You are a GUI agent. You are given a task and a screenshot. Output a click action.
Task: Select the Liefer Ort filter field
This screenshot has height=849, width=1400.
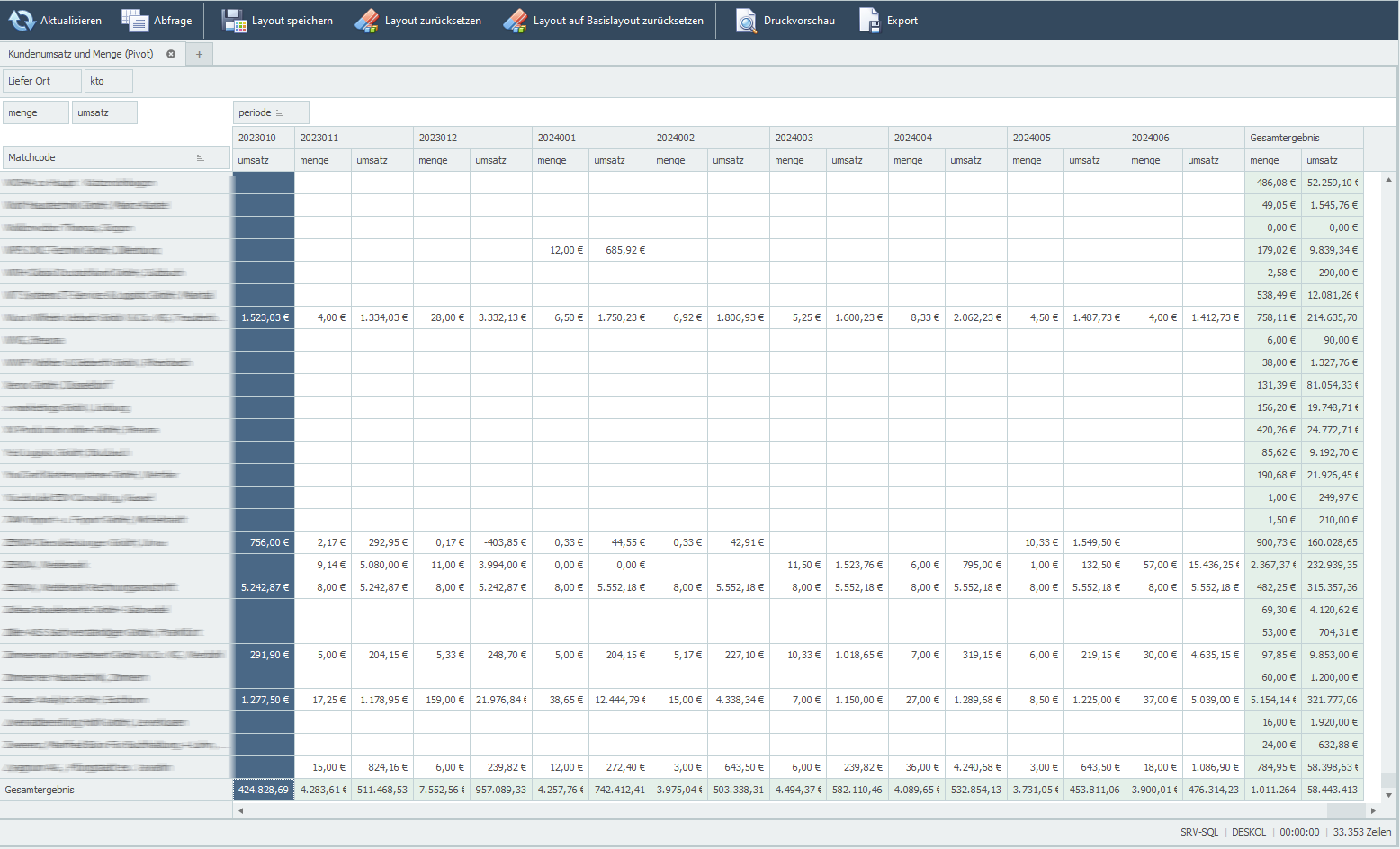click(x=41, y=81)
